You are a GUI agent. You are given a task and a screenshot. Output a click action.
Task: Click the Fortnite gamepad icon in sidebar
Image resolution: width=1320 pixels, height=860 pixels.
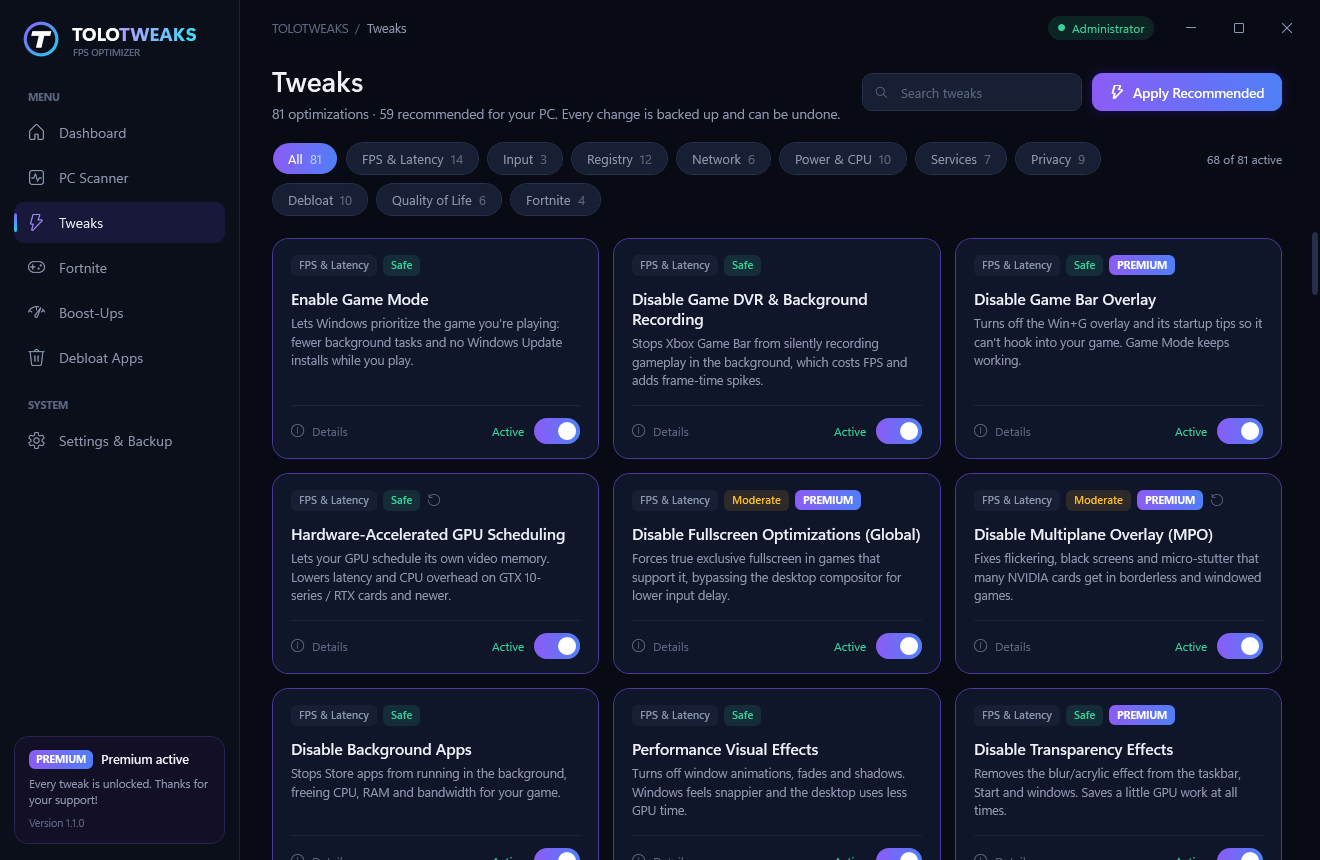tap(37, 268)
